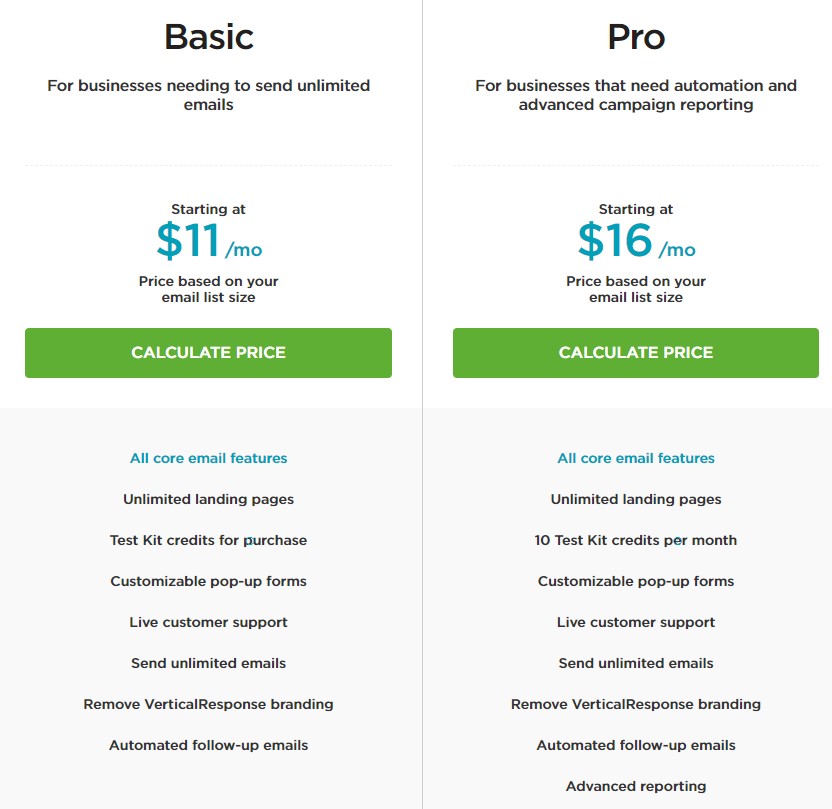Click Send unlimited emails under Basic
Screen dimensions: 832x809
pos(209,663)
